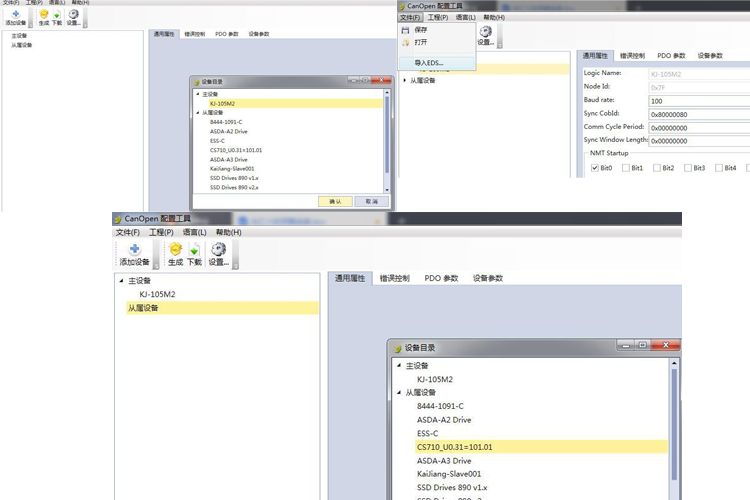Click the 取消 button in 设备目录 dialog
Image resolution: width=750 pixels, height=500 pixels.
pyautogui.click(x=372, y=201)
